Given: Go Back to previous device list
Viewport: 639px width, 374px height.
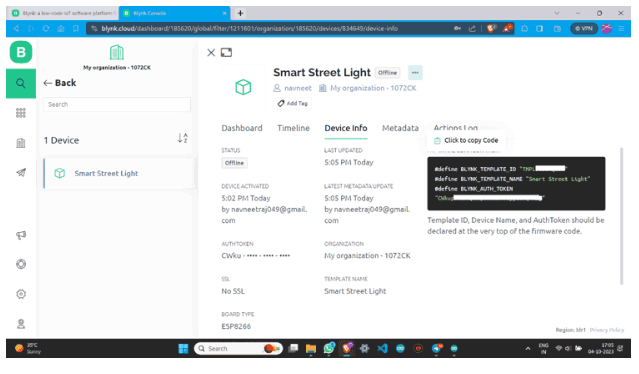Looking at the screenshot, I should click(x=60, y=83).
